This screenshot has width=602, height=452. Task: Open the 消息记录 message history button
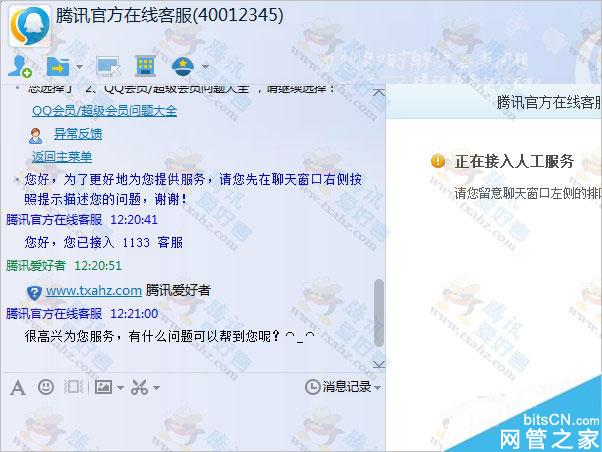click(339, 387)
